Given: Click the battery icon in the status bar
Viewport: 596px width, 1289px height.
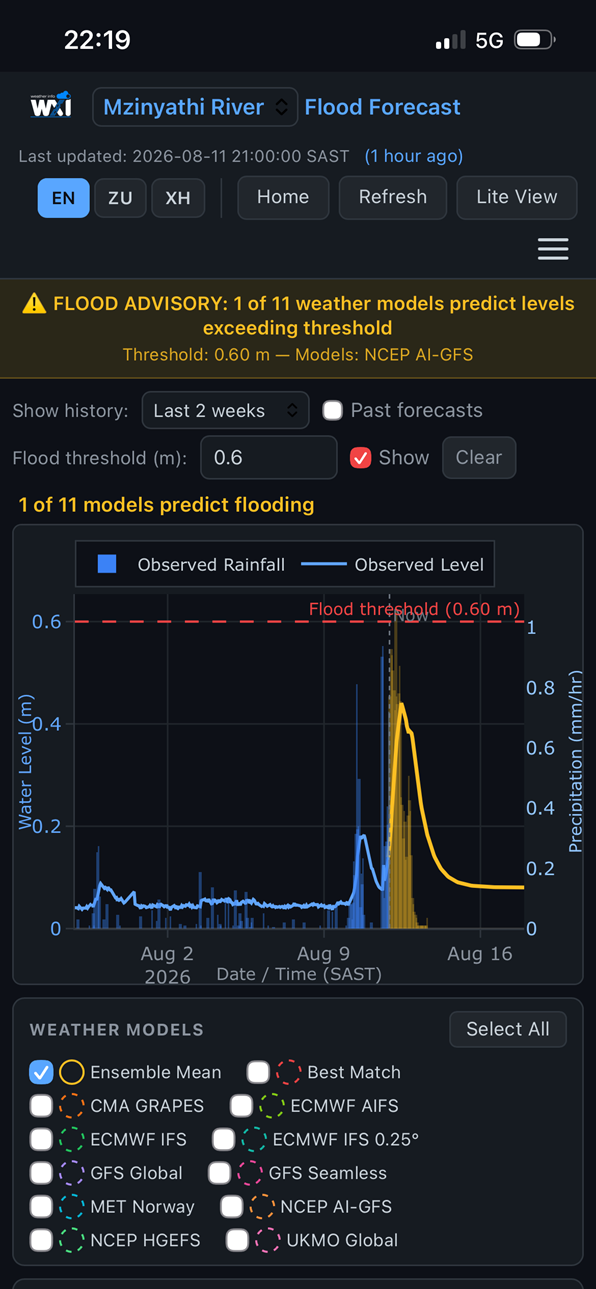Looking at the screenshot, I should 534,40.
